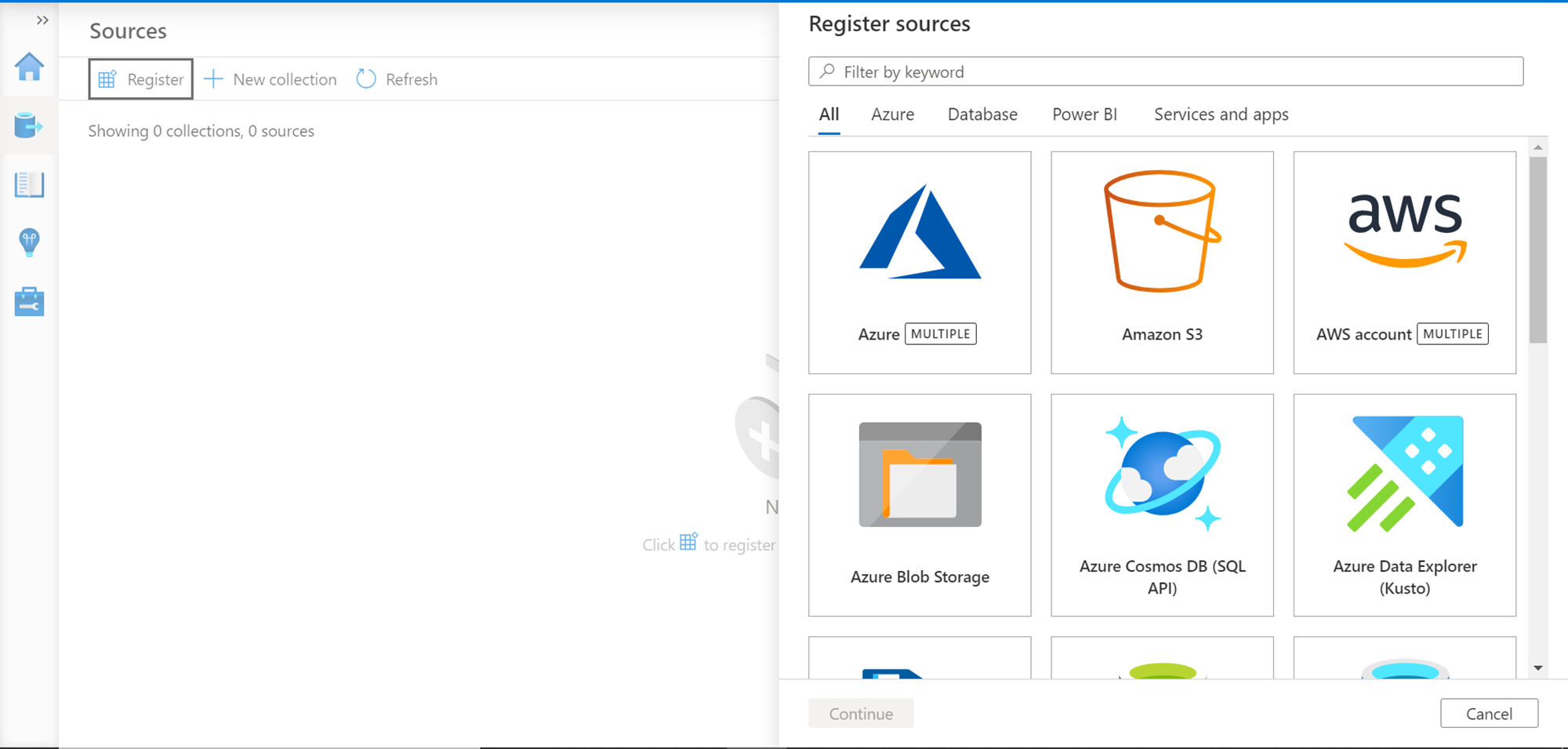Screen dimensions: 1568x749
Task: Switch to the Power BI tab
Action: coord(1084,115)
